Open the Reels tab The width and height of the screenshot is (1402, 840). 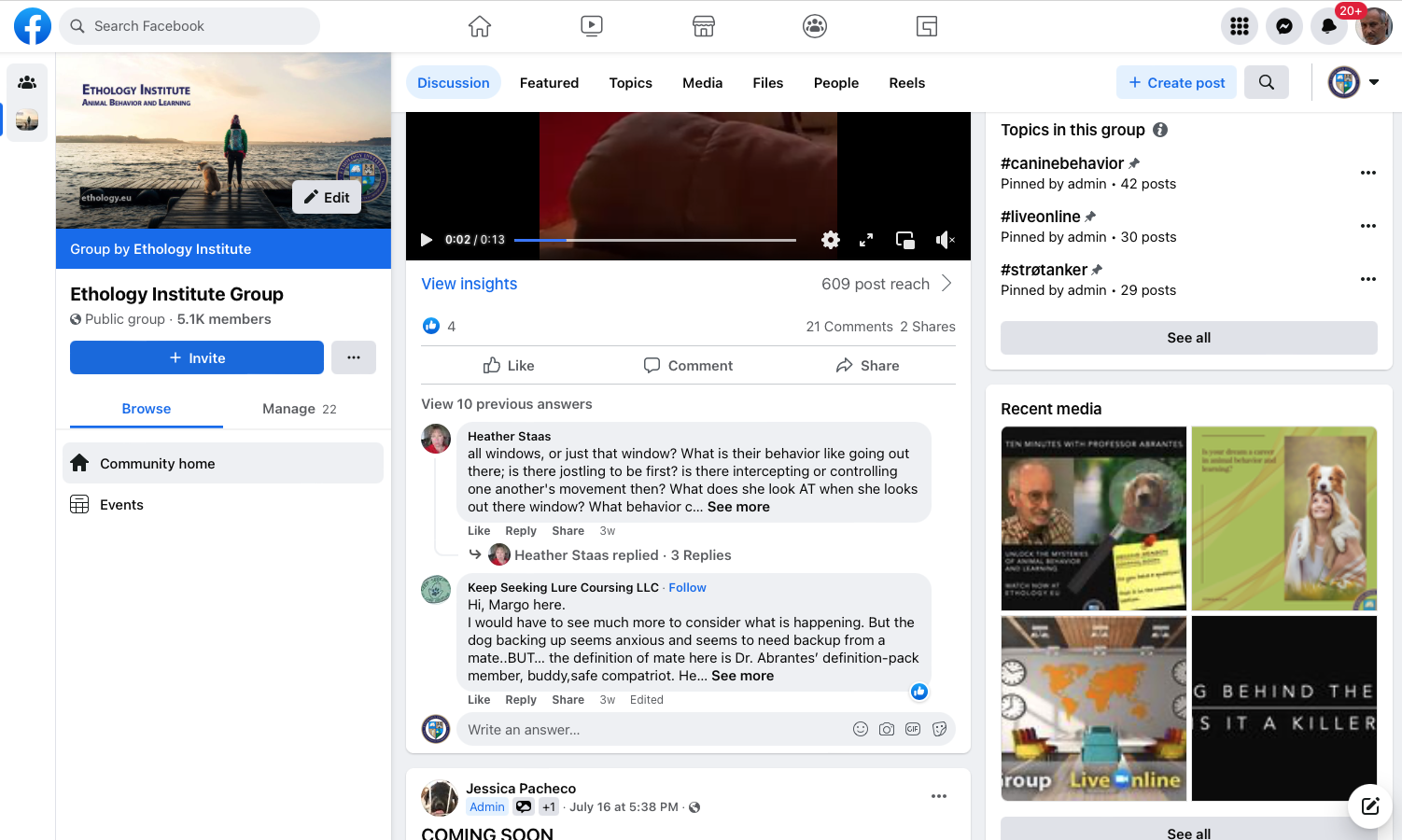[x=907, y=83]
